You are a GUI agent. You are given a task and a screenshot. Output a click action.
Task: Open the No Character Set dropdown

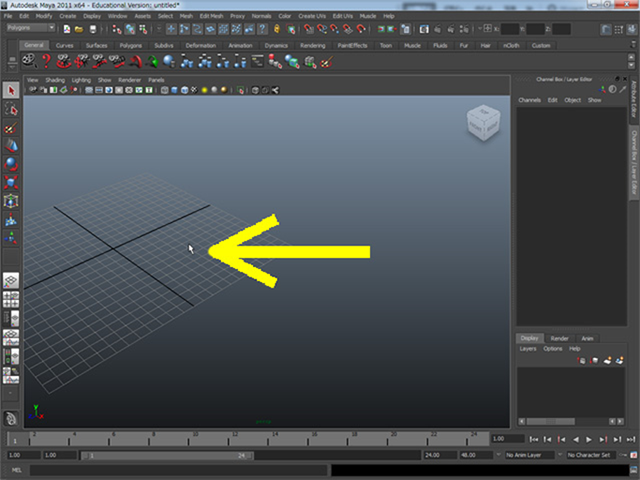591,455
